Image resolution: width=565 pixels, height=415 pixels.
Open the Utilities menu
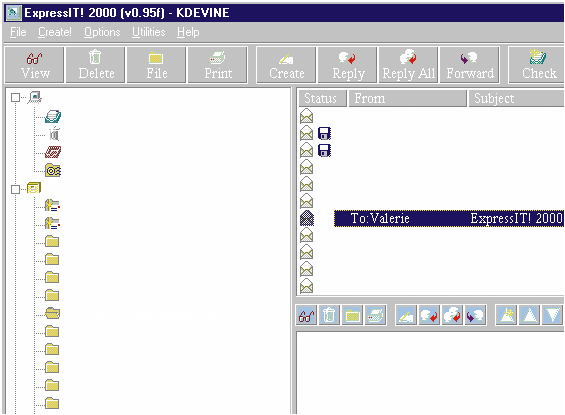coord(148,32)
